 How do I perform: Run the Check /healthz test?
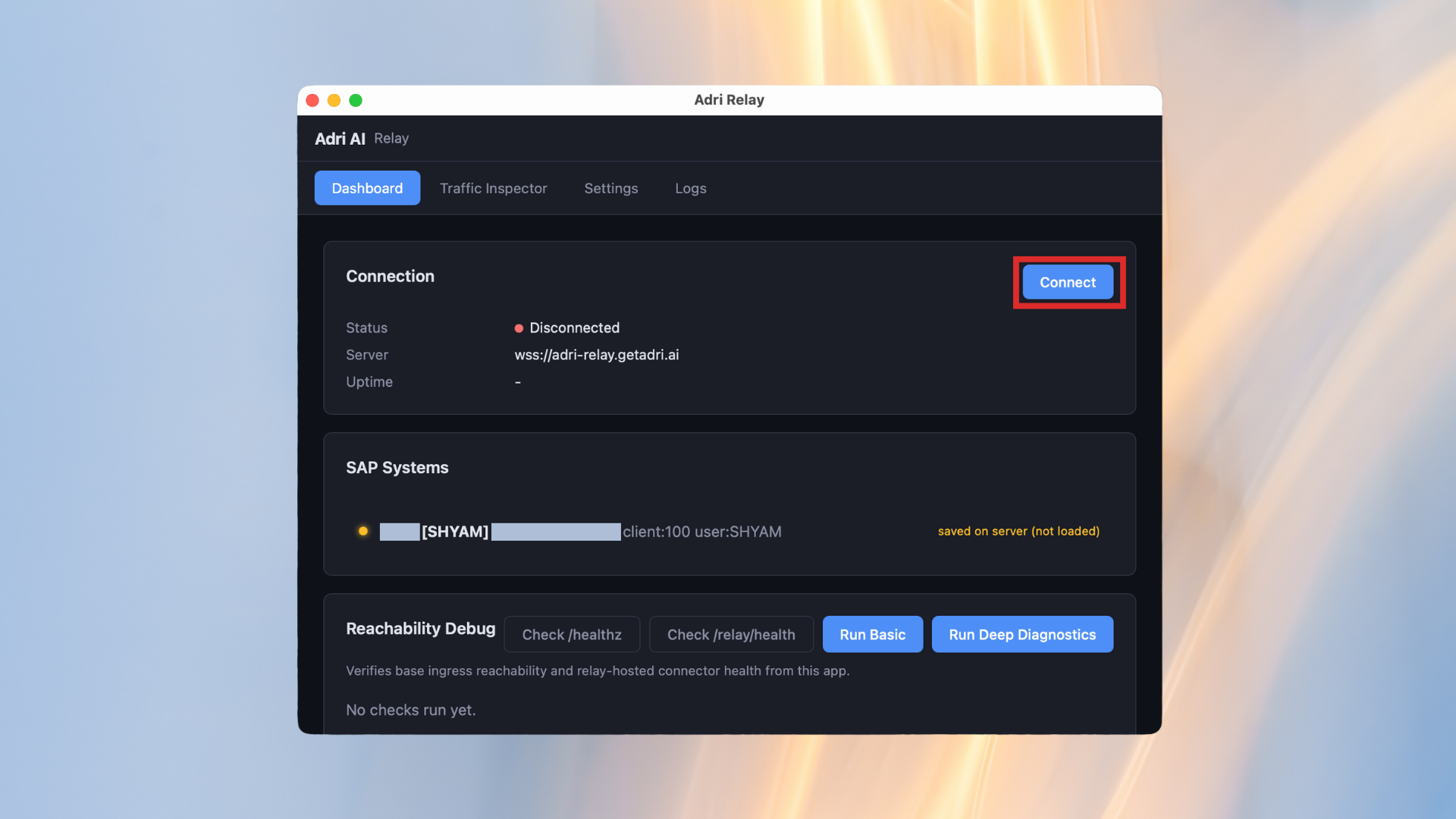pyautogui.click(x=572, y=634)
